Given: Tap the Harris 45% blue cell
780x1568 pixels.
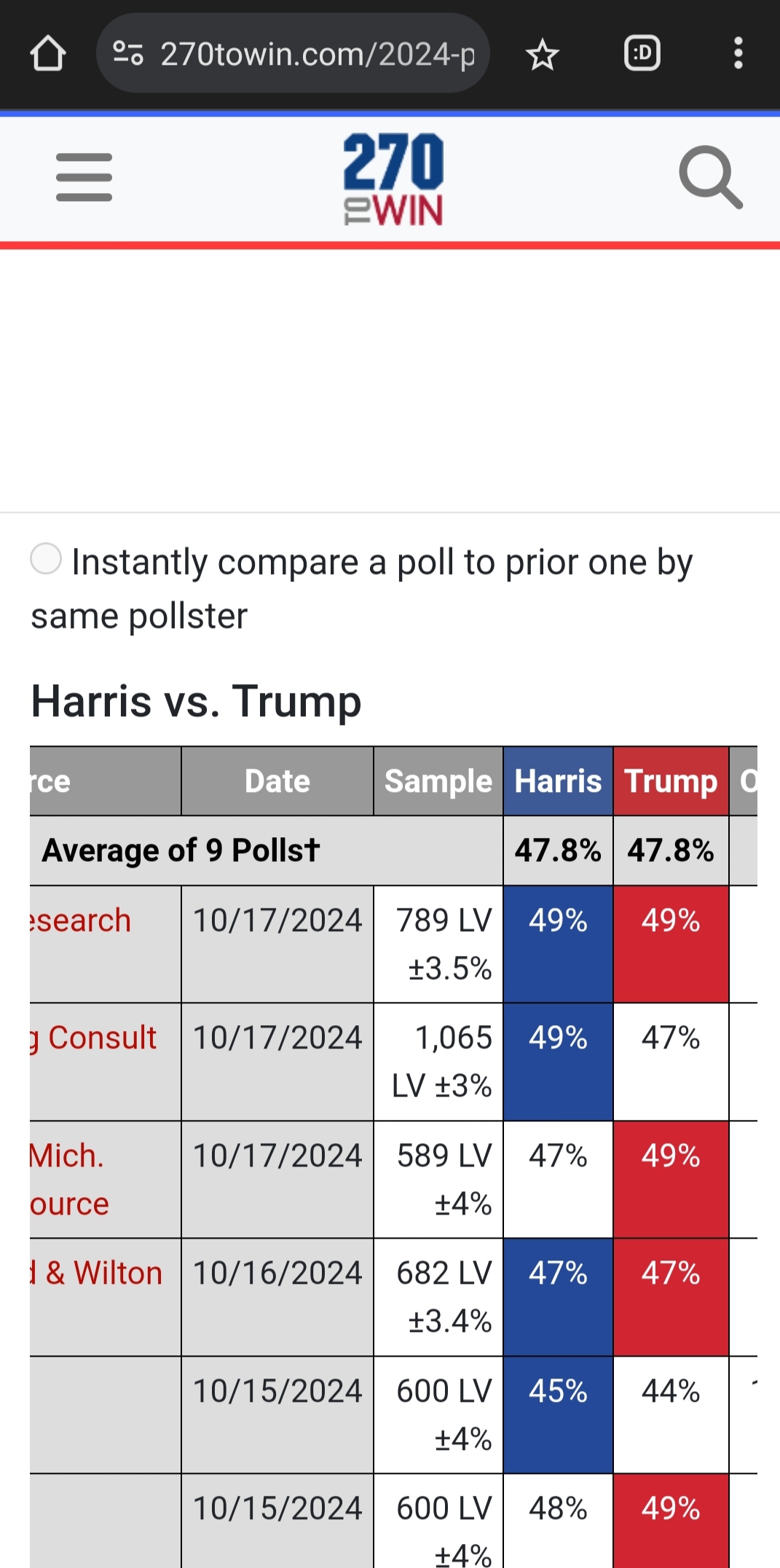Looking at the screenshot, I should coord(558,1414).
